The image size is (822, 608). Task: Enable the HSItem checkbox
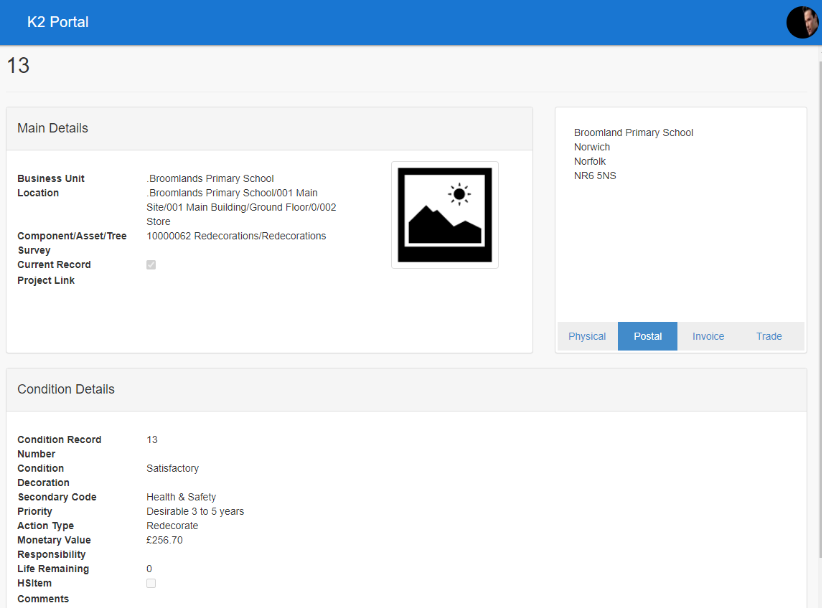coord(151,583)
